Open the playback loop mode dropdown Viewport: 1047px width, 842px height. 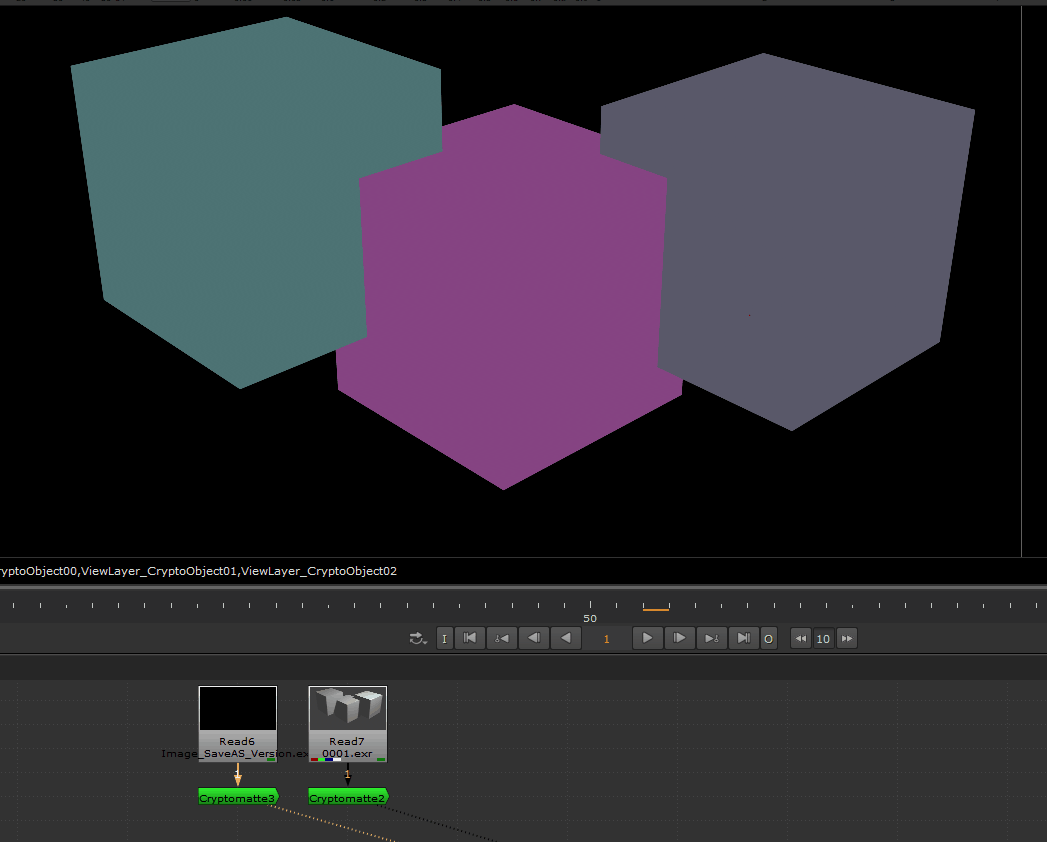pos(418,638)
